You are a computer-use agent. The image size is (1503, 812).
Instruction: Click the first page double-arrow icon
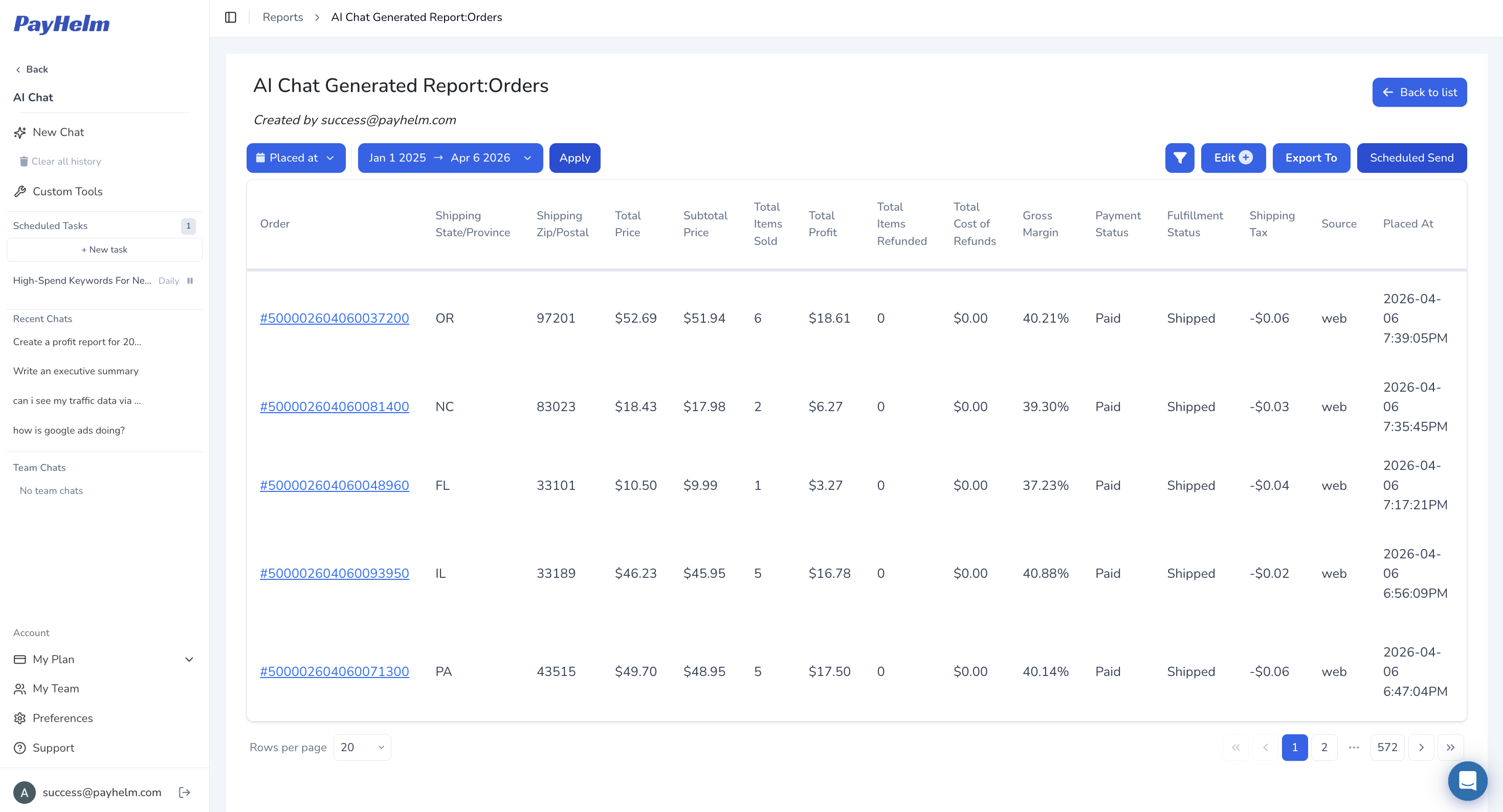coord(1235,747)
